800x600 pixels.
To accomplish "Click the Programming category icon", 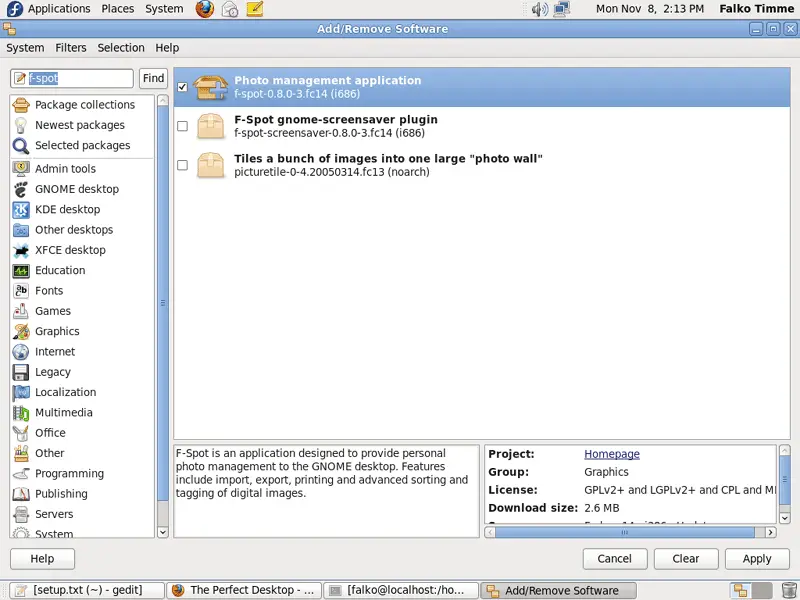I will pos(21,474).
